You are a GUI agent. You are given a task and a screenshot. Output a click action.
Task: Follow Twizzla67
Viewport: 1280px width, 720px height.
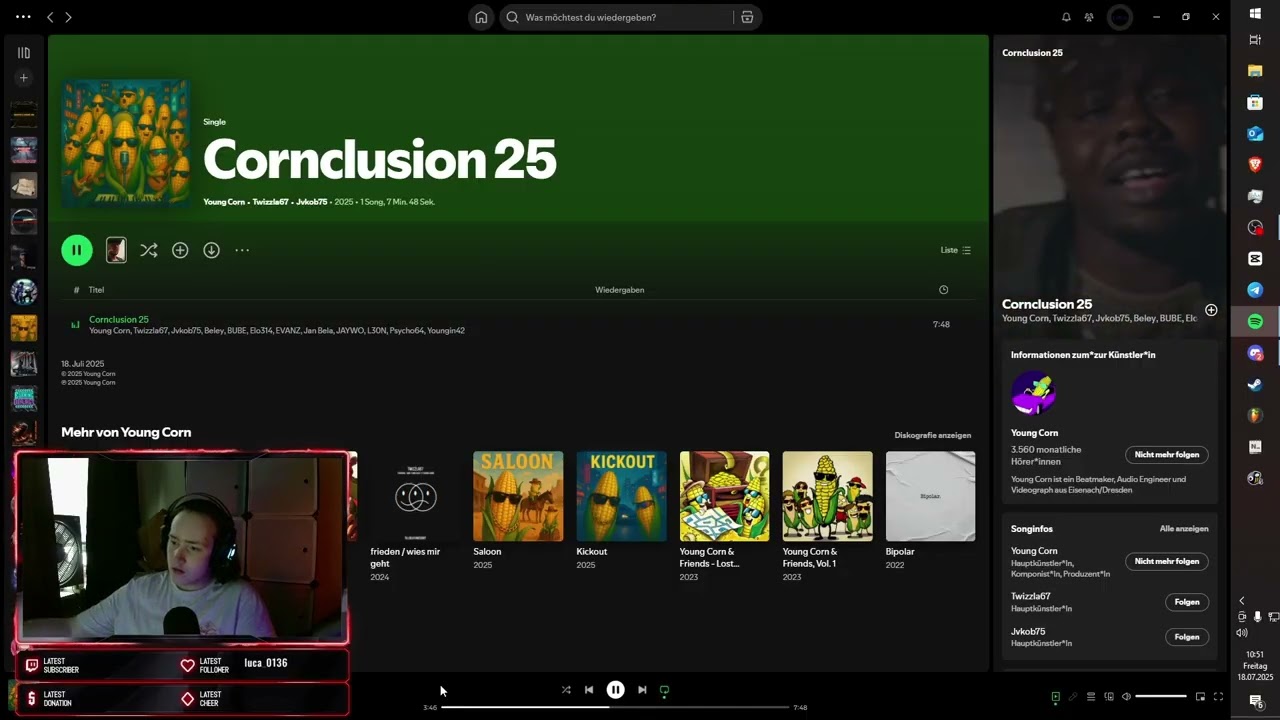click(x=1187, y=602)
